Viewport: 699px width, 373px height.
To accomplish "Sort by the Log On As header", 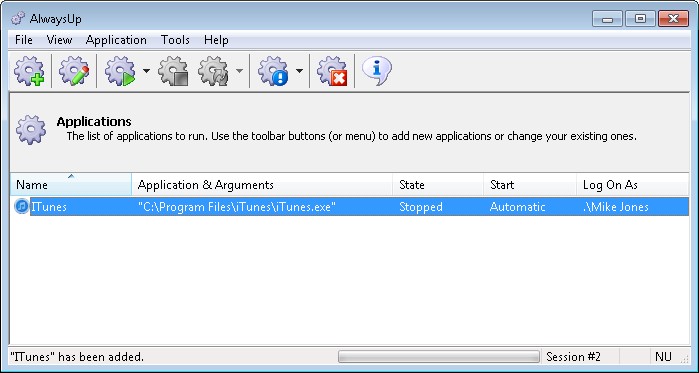I will click(x=633, y=184).
